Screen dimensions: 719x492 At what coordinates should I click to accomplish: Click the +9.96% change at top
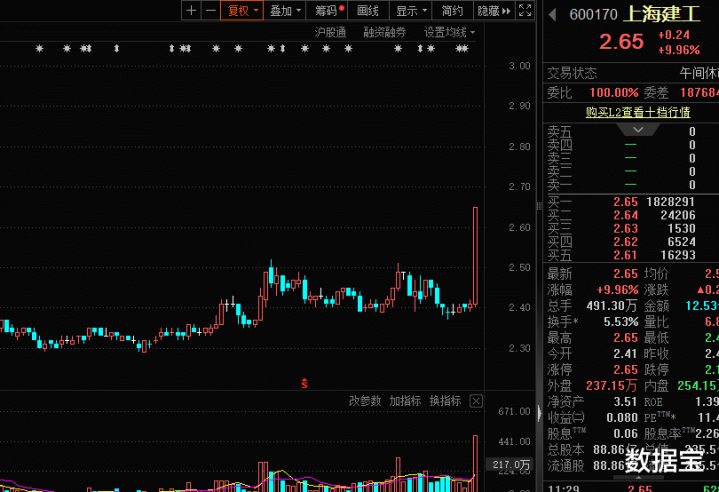pyautogui.click(x=679, y=50)
